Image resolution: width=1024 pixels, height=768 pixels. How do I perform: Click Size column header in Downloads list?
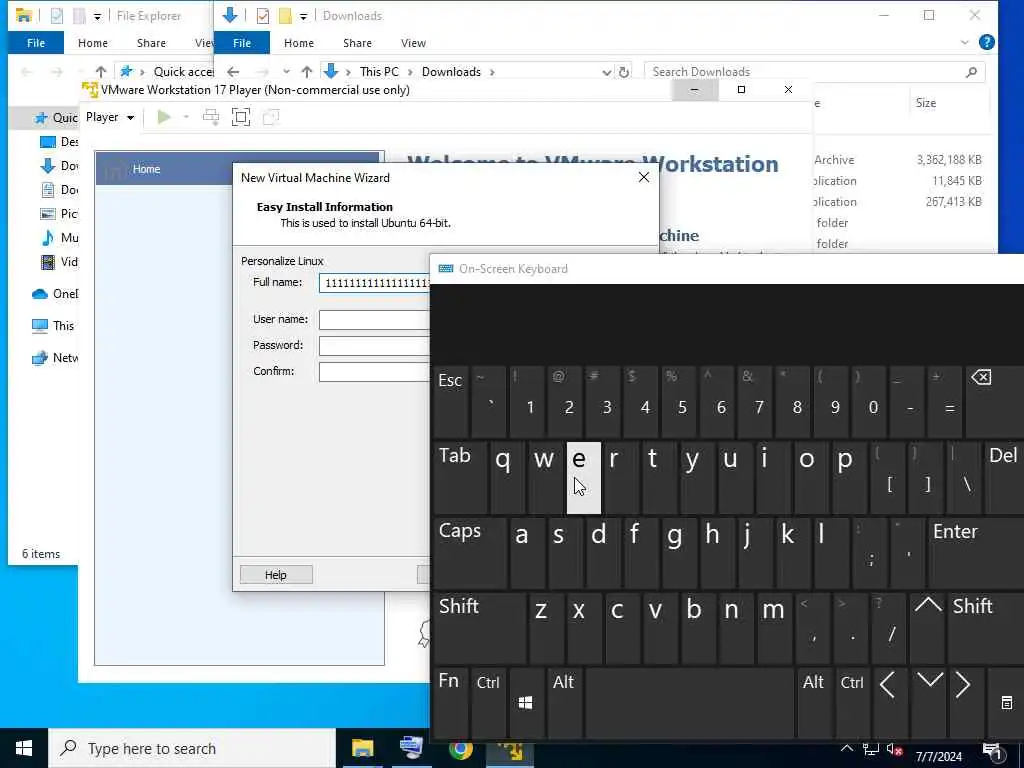925,103
